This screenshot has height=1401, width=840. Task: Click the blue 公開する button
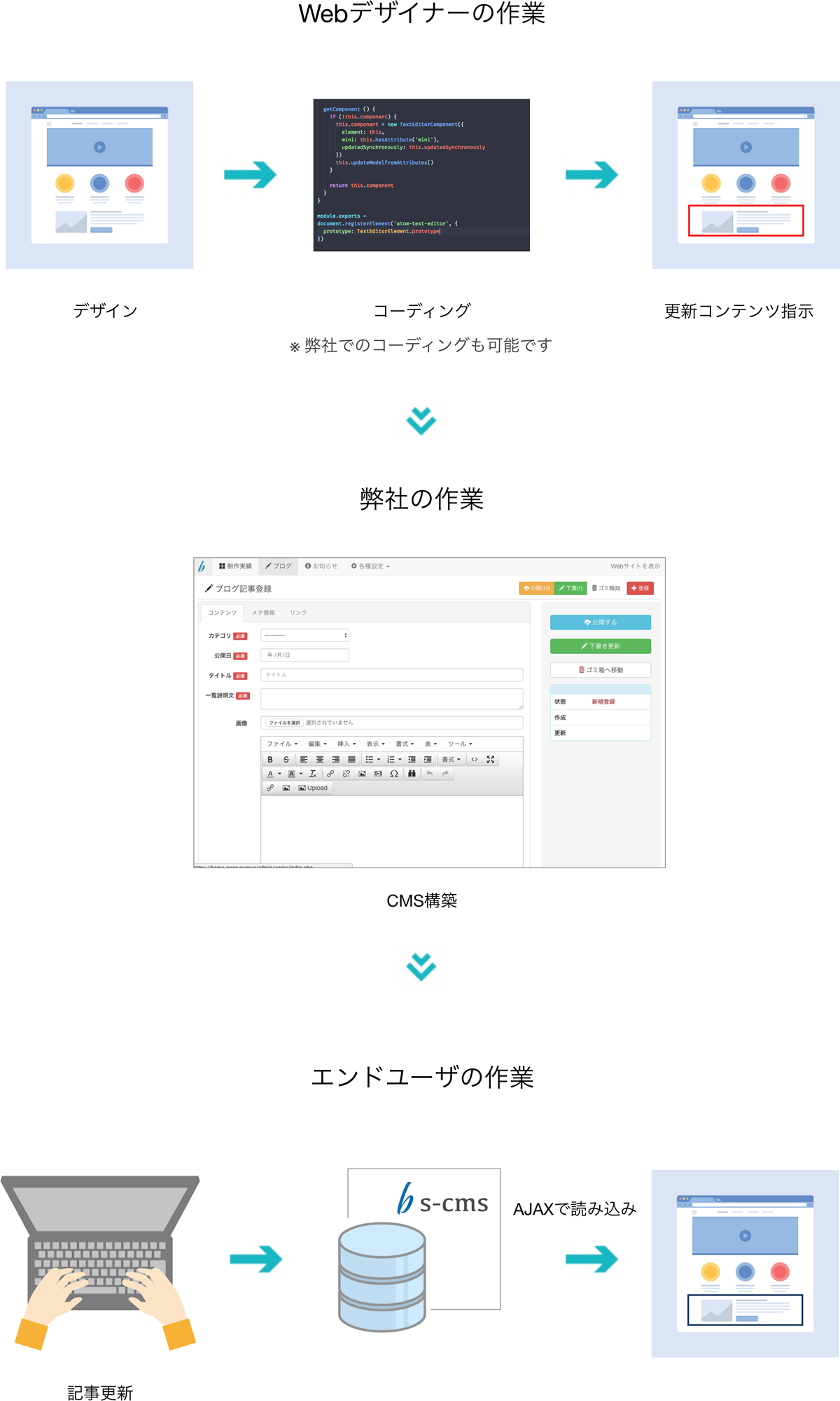coord(600,622)
